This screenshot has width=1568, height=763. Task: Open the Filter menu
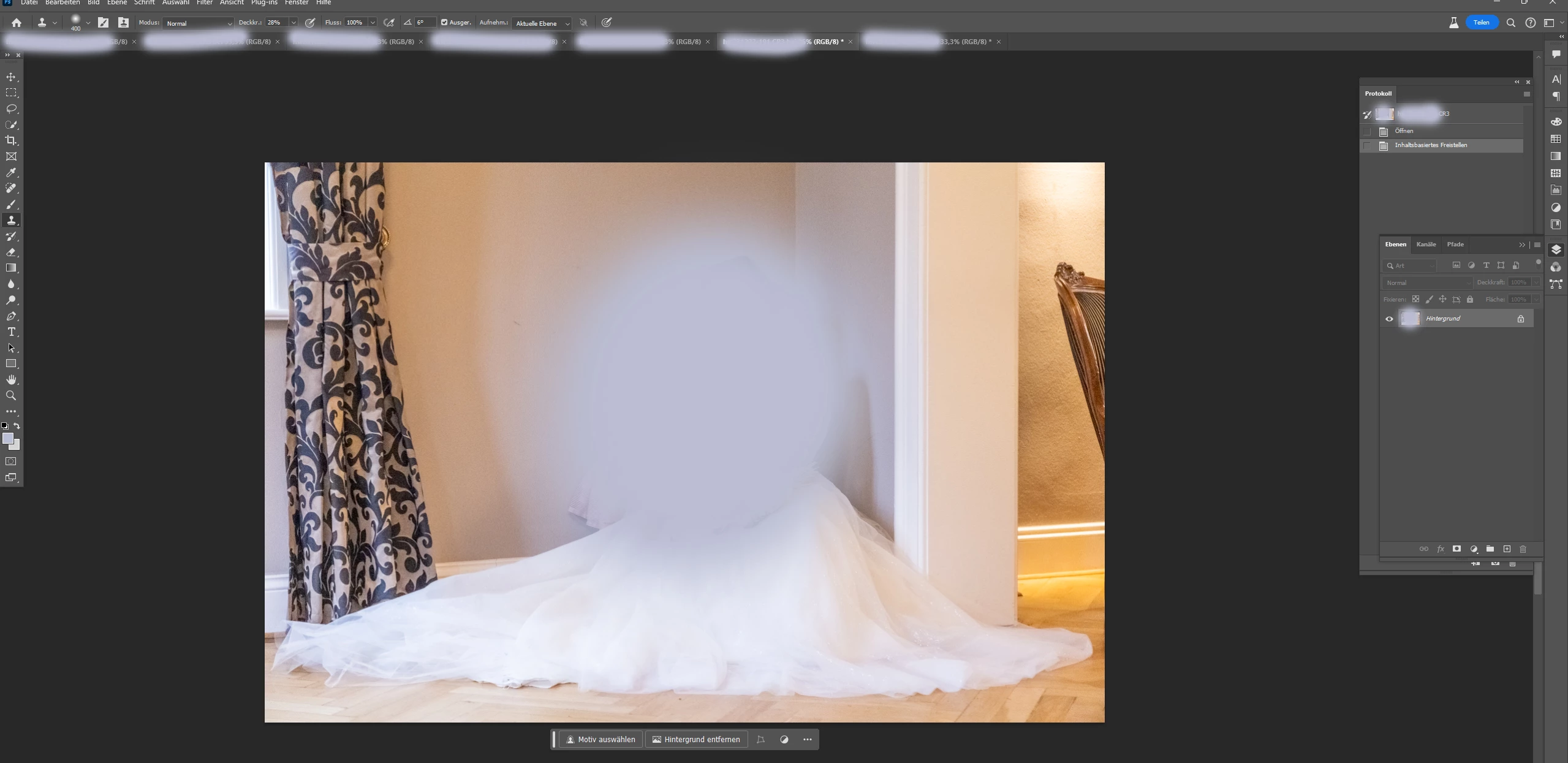(x=204, y=3)
